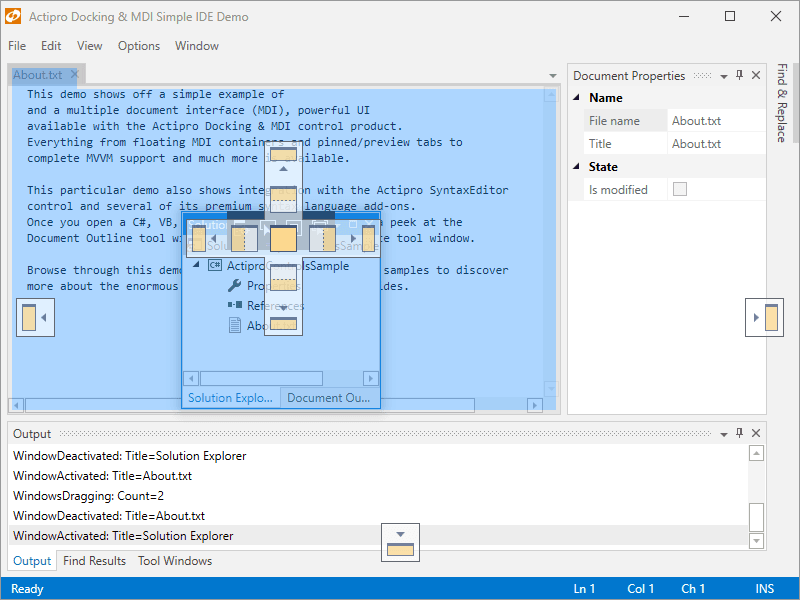Click the C# project icon in Solution Explorer
800x600 pixels.
pos(215,265)
